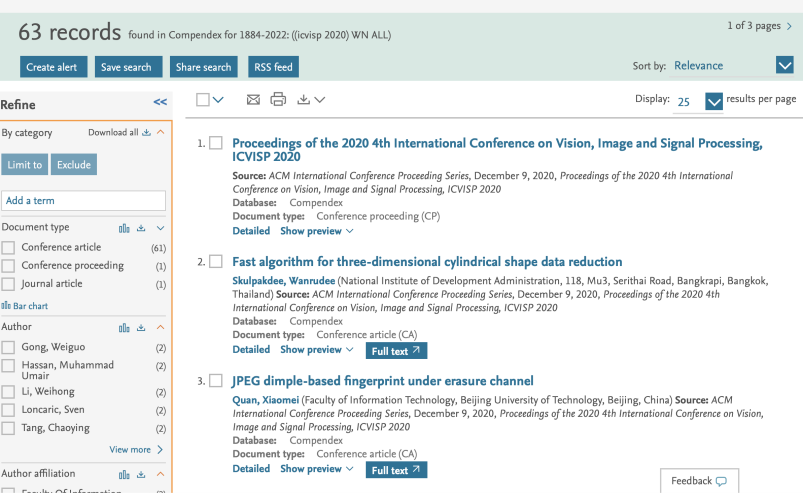Select checkbox for record 2 result

point(216,262)
